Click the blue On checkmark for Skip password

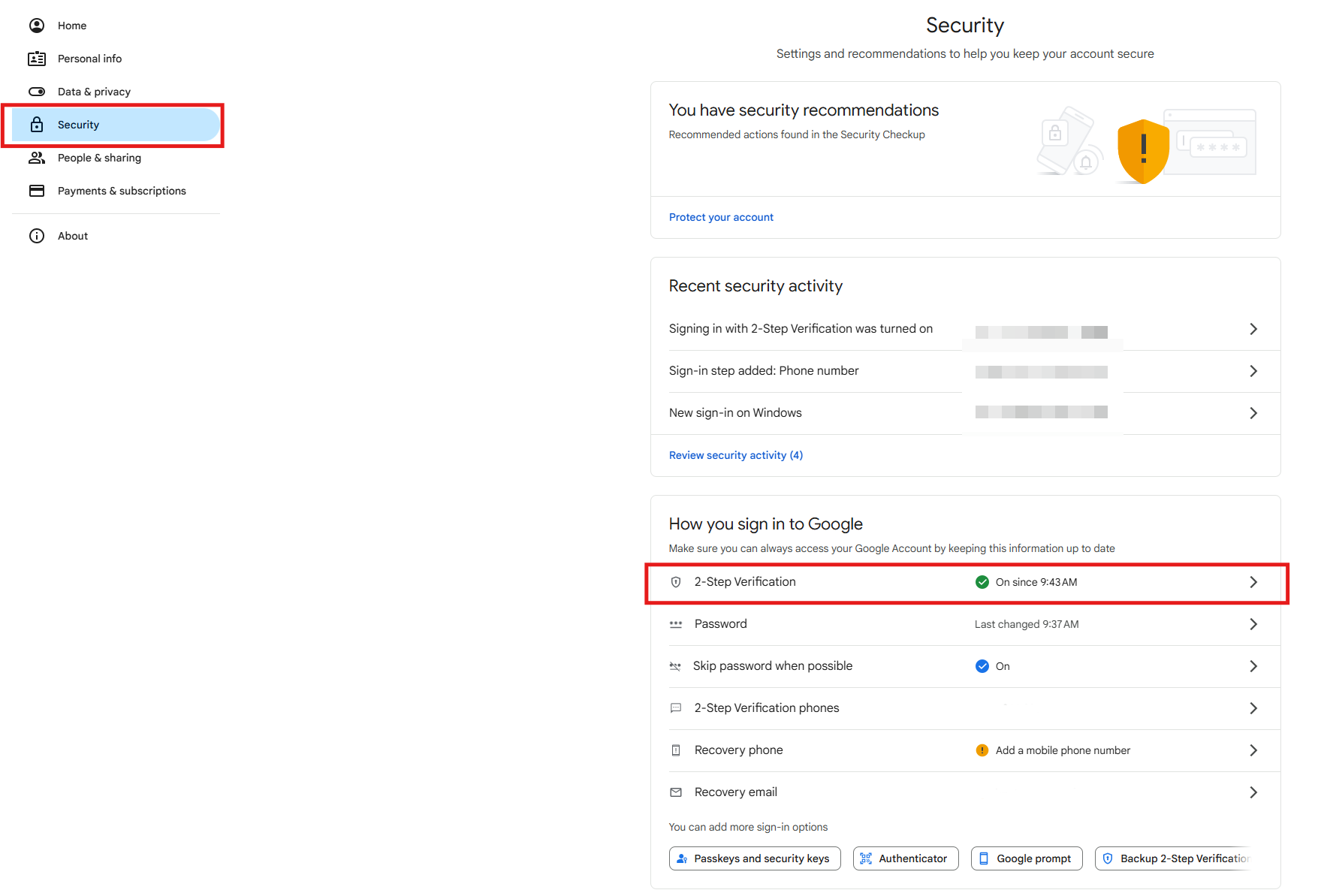tap(982, 666)
